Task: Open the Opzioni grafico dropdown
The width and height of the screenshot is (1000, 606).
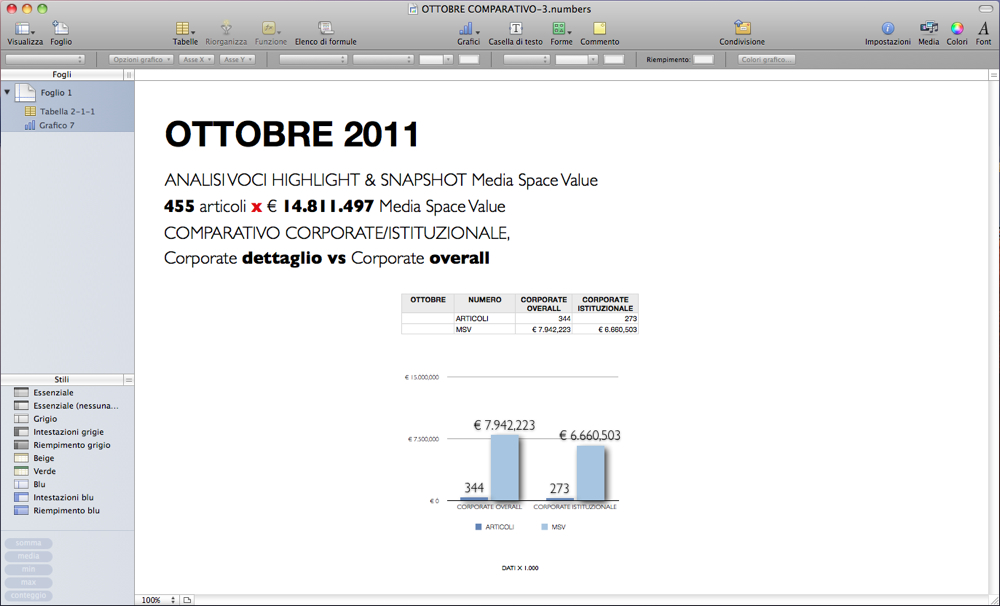Action: [x=139, y=60]
